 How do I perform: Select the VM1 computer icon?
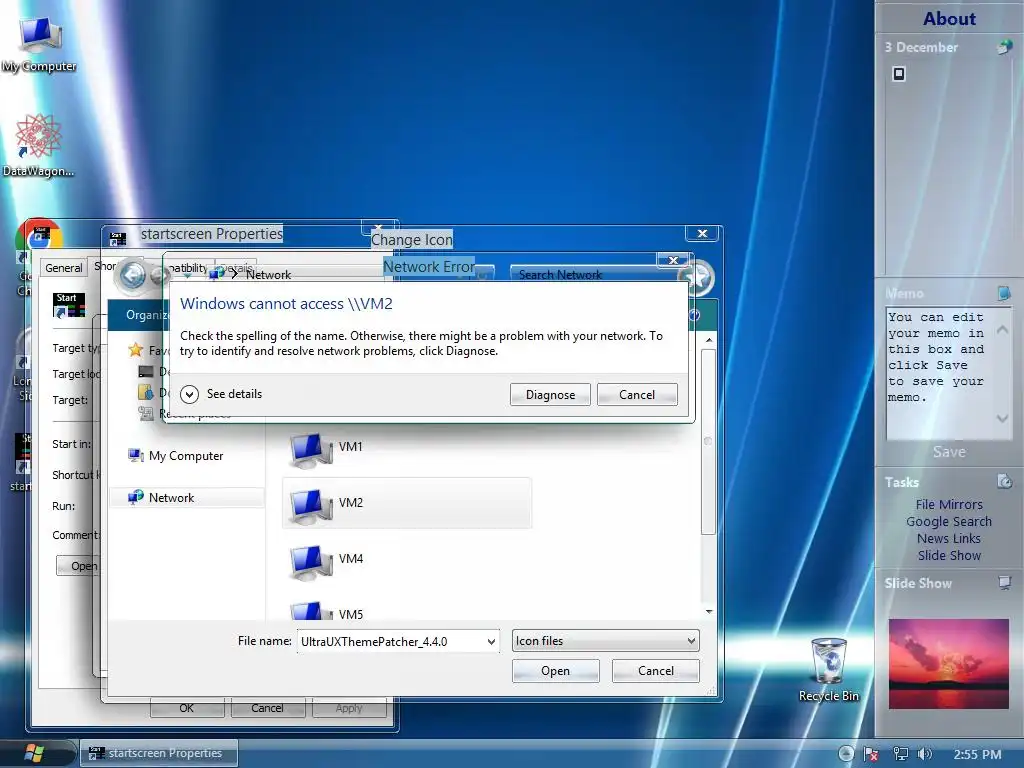[x=310, y=450]
